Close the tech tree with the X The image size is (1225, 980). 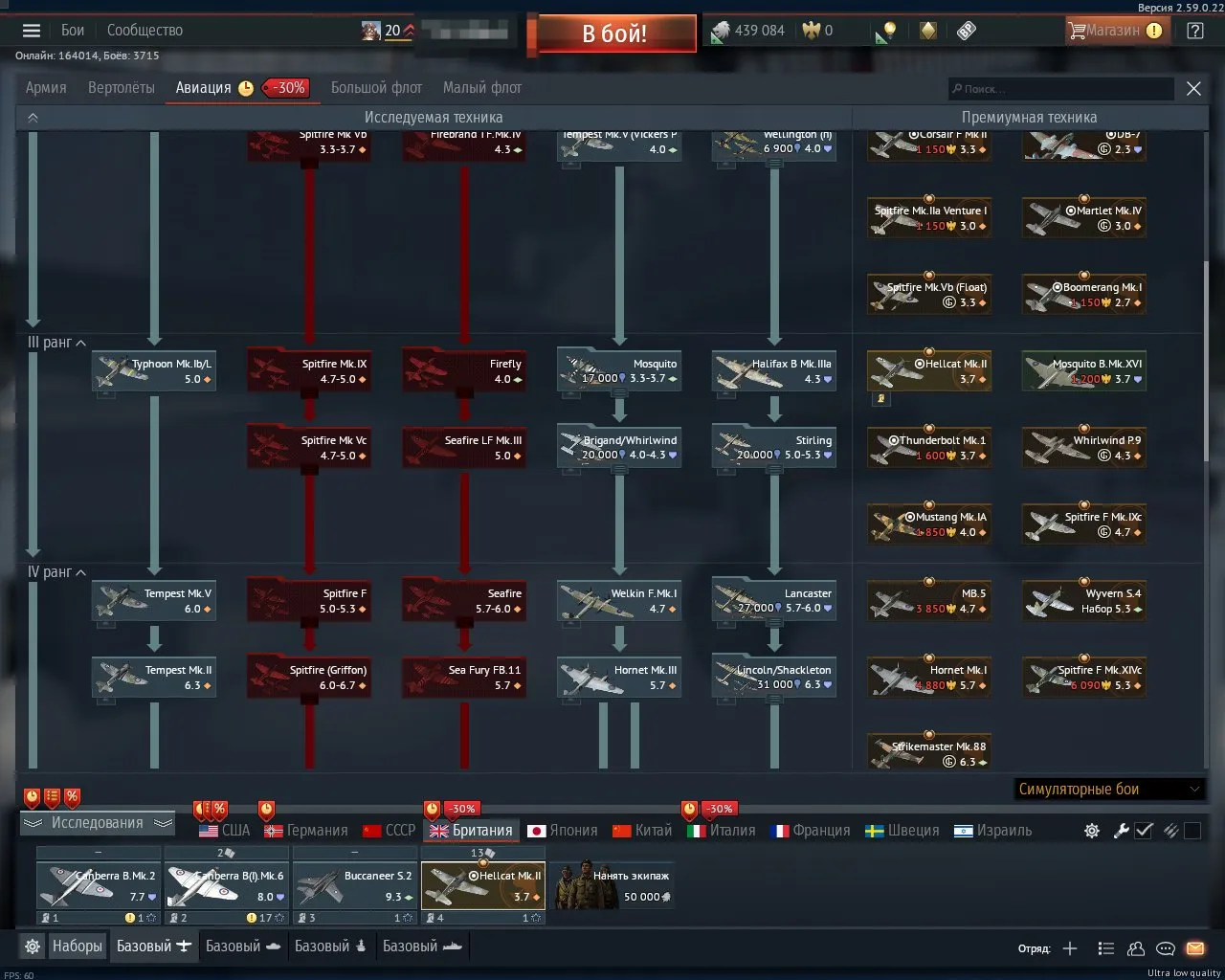tap(1193, 89)
